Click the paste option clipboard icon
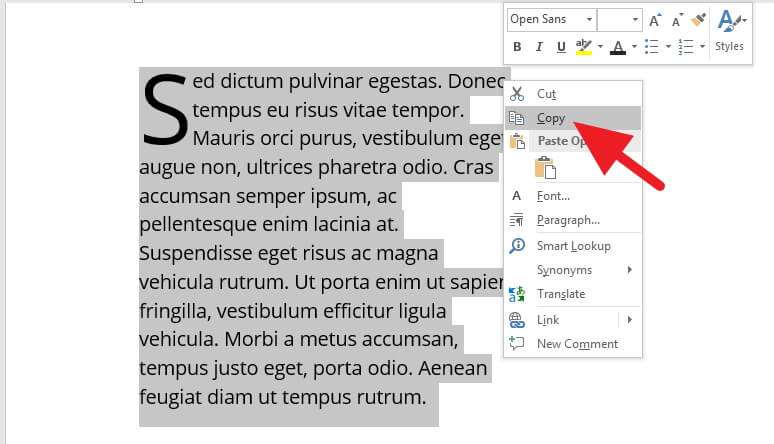This screenshot has height=444, width=774. pos(545,168)
